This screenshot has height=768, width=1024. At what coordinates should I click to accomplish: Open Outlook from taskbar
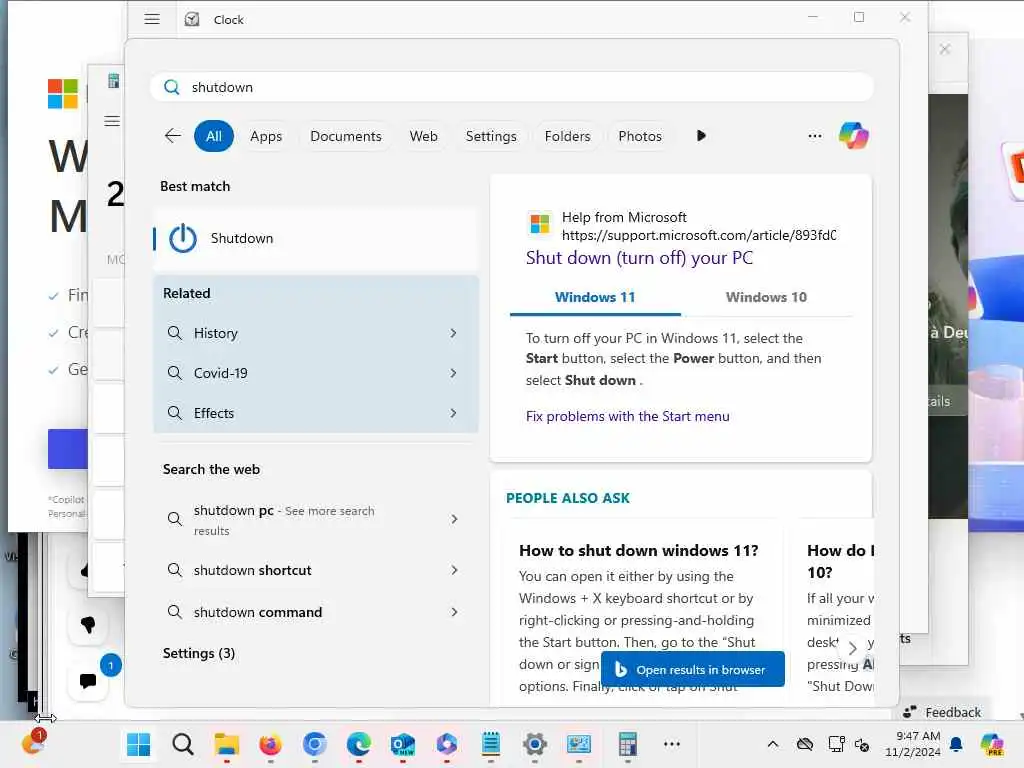(402, 744)
